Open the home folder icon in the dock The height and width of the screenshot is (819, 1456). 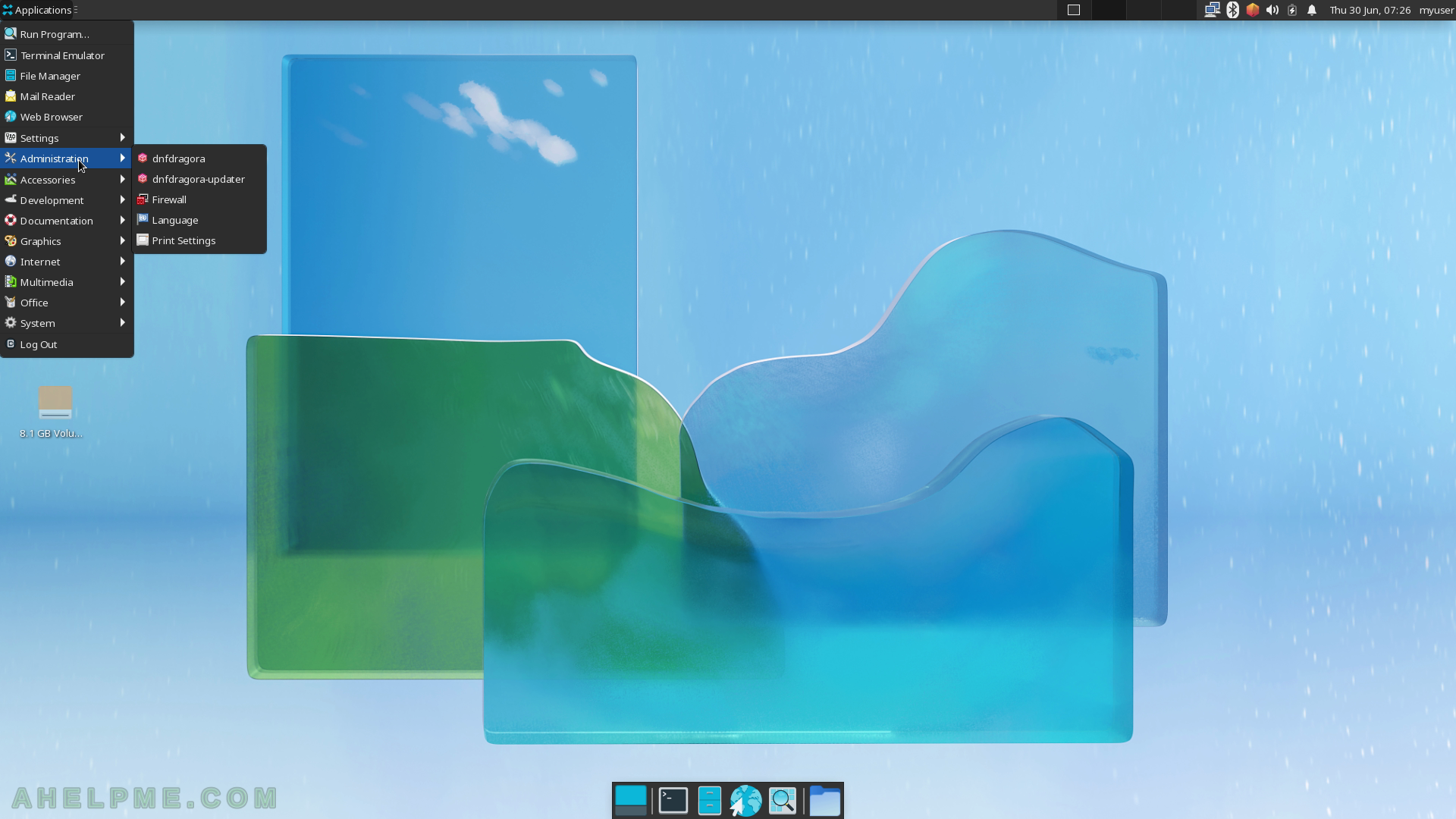(x=825, y=801)
